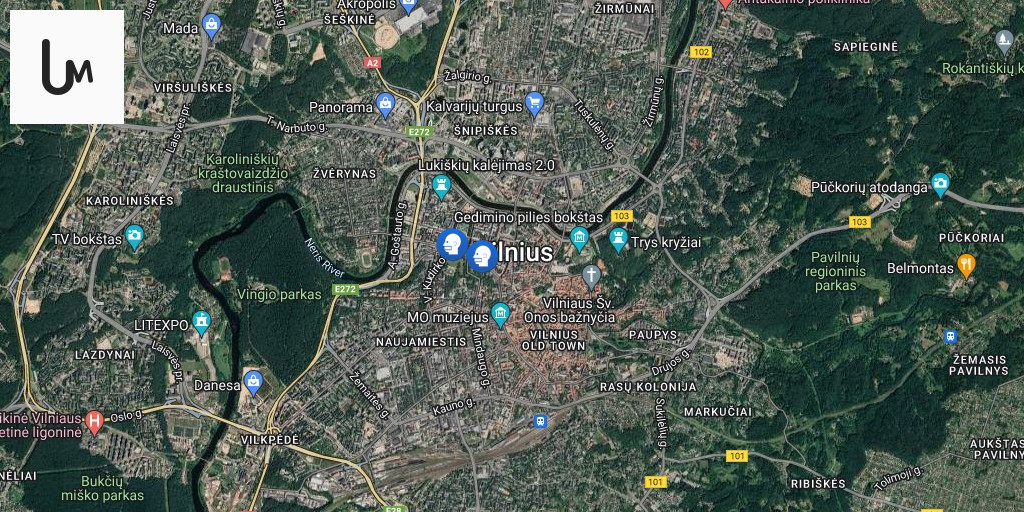This screenshot has height=512, width=1024.
Task: Open the Lukiškių kalėjimas 2.0 marker
Action: click(441, 187)
